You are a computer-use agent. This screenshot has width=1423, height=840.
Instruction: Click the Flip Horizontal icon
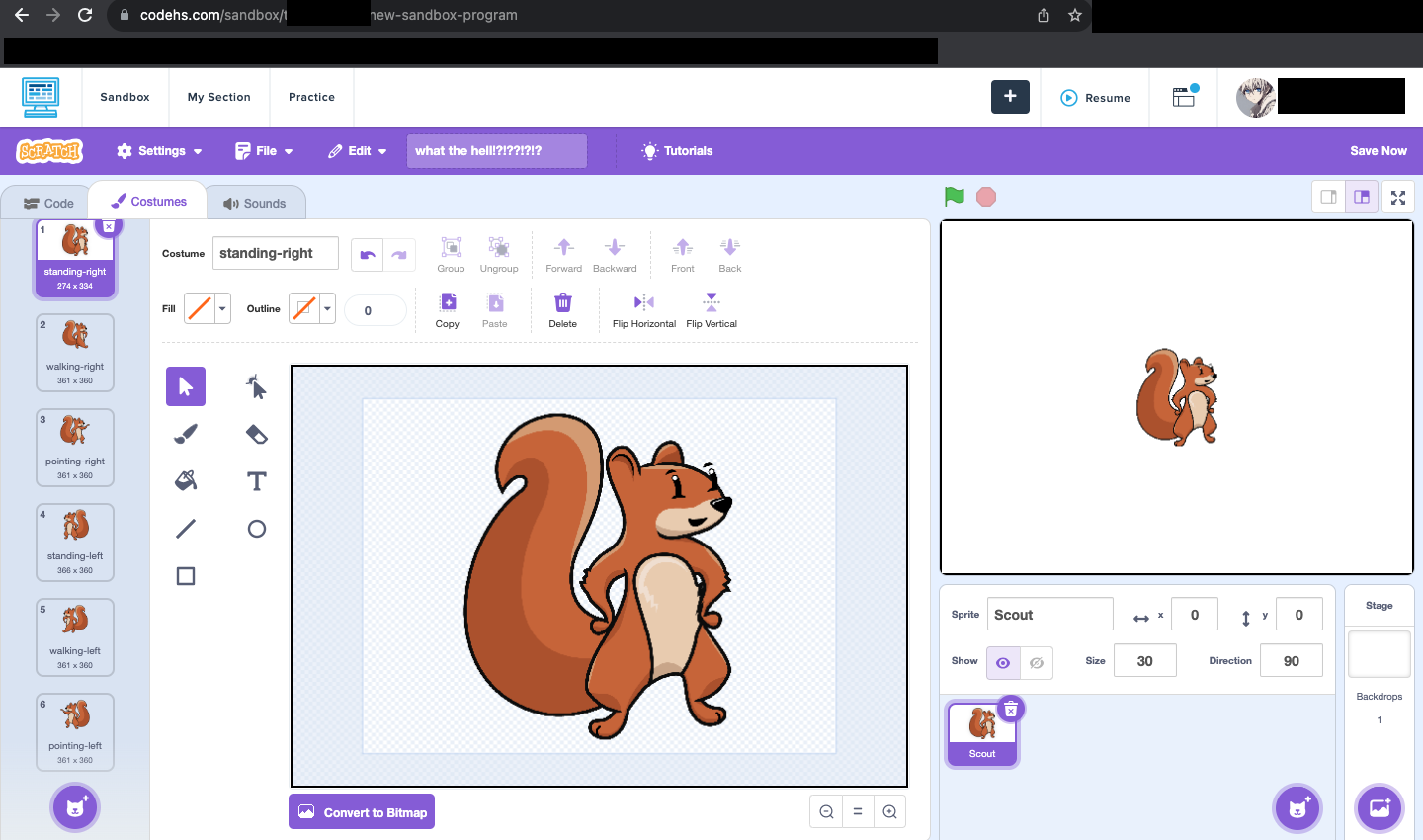[643, 309]
